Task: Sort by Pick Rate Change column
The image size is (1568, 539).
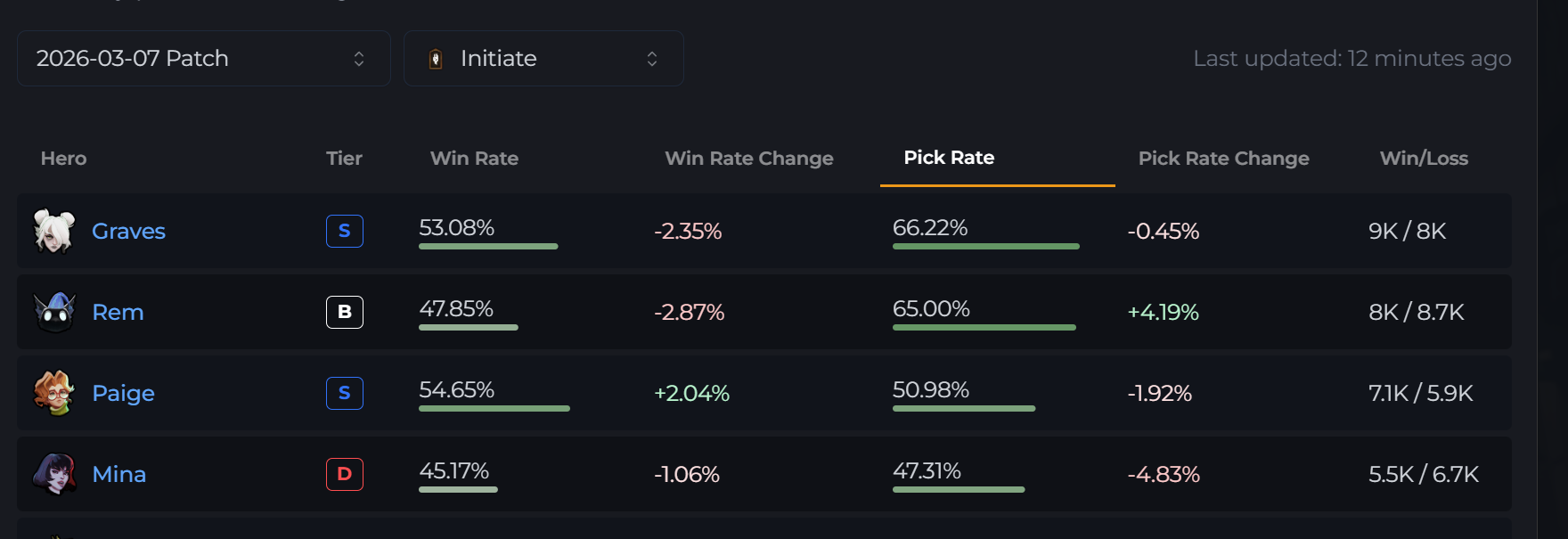Action: [x=1223, y=159]
